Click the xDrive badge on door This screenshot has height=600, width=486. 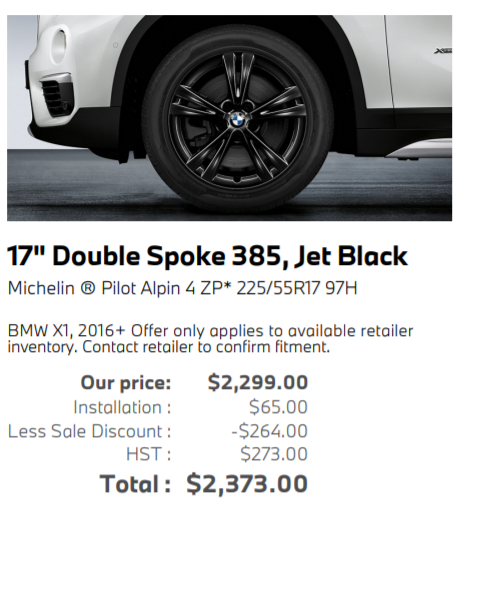pyautogui.click(x=443, y=51)
